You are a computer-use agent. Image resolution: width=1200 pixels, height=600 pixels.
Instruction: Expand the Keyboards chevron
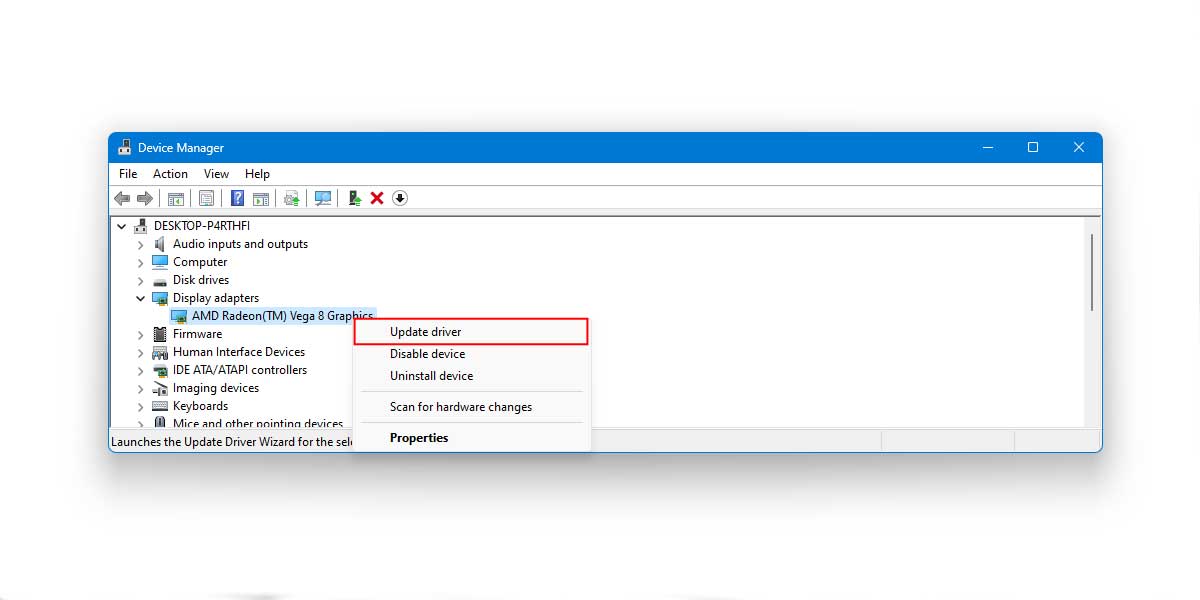141,406
